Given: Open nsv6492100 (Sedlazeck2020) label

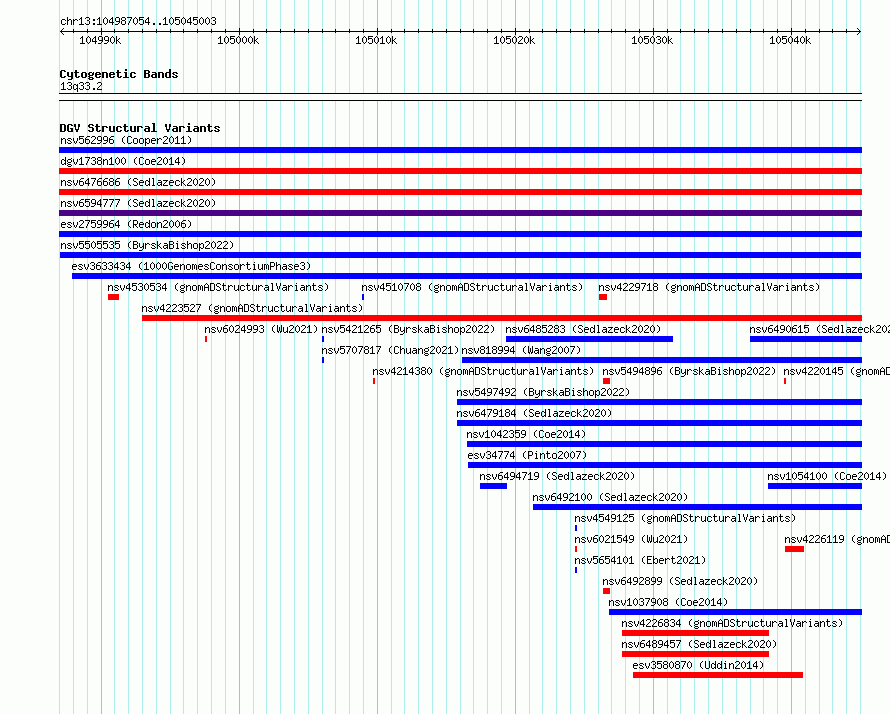Looking at the screenshot, I should [x=610, y=497].
